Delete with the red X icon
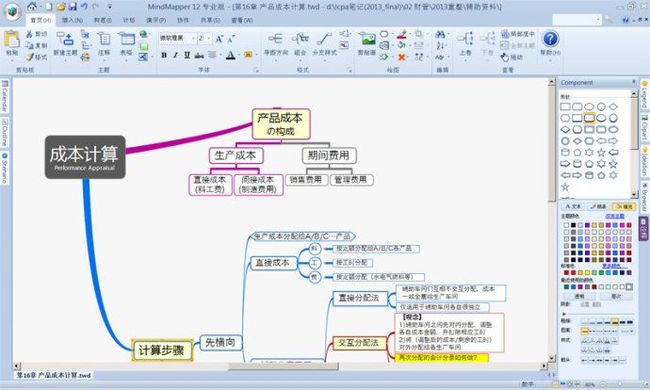 coord(401,57)
